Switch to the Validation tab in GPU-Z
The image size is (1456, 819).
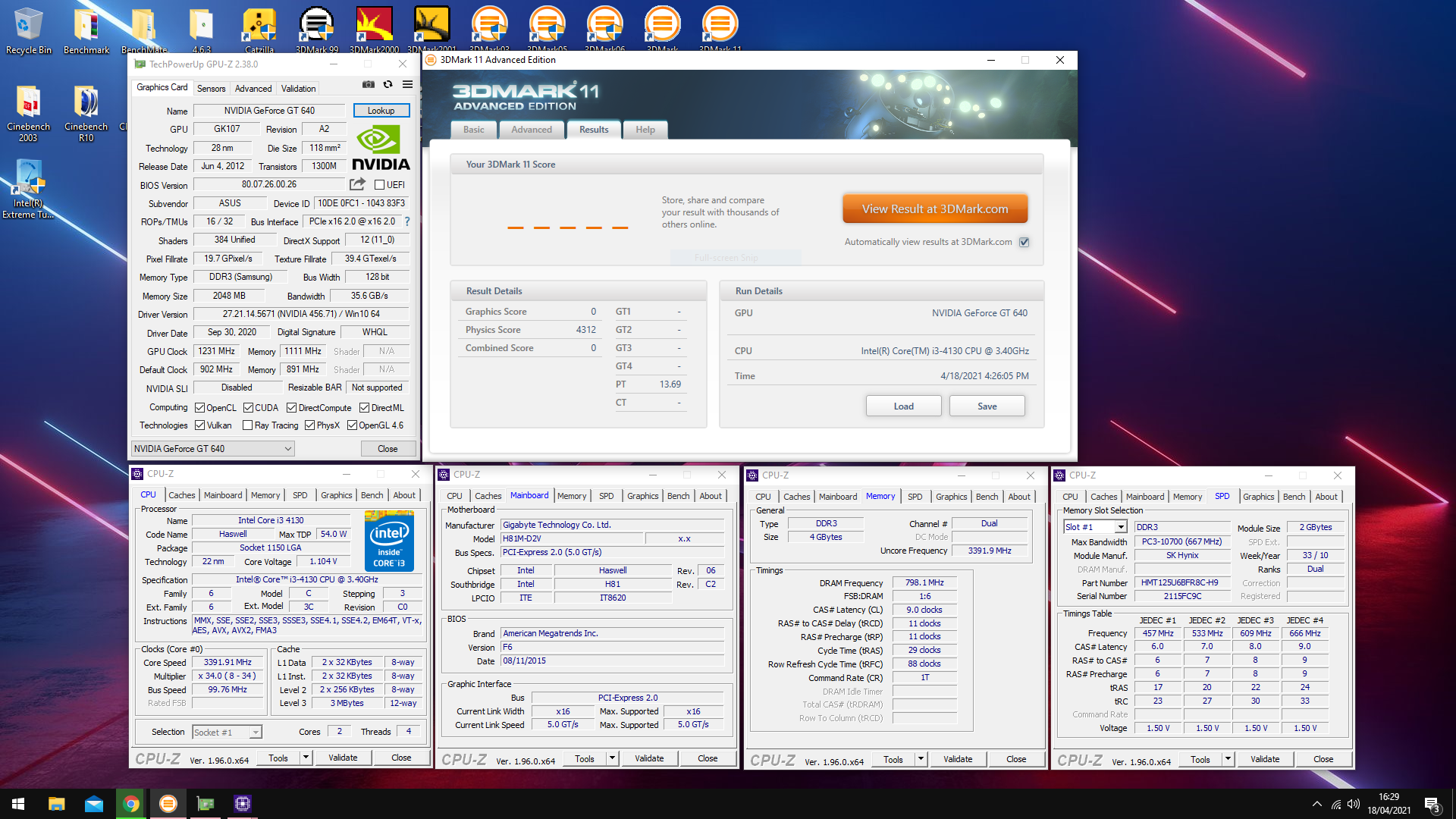pyautogui.click(x=298, y=88)
